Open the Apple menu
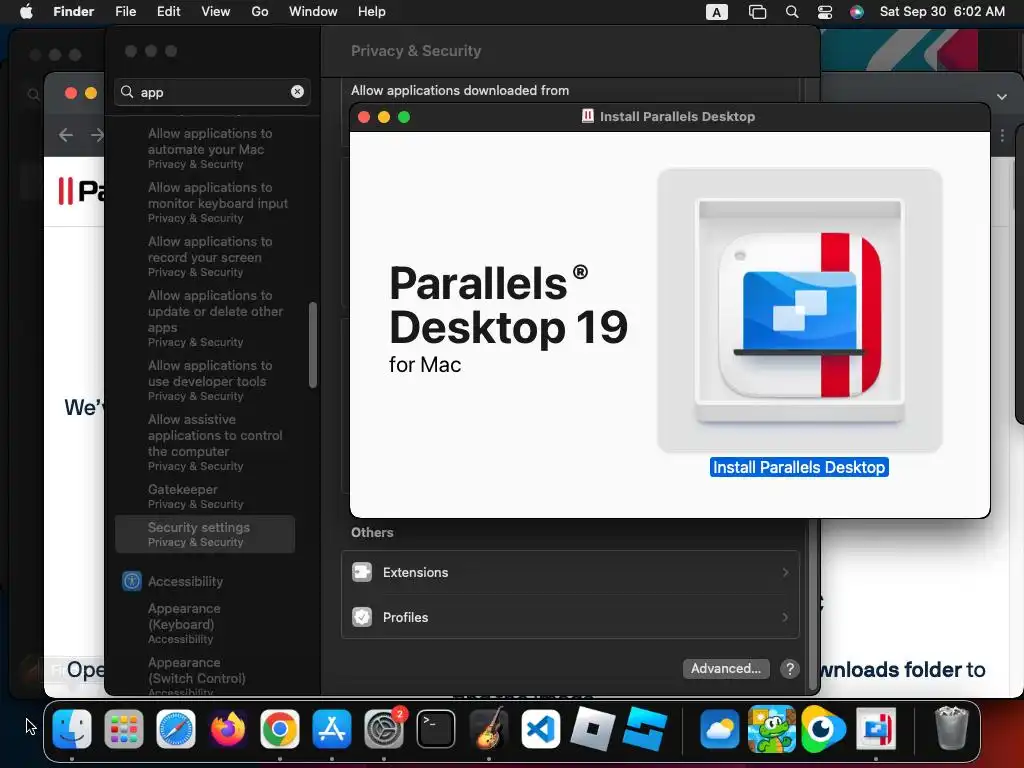 [x=26, y=12]
